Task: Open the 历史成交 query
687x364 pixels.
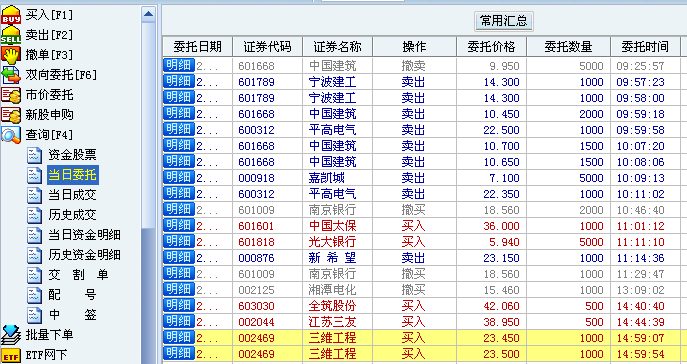Action: 72,215
